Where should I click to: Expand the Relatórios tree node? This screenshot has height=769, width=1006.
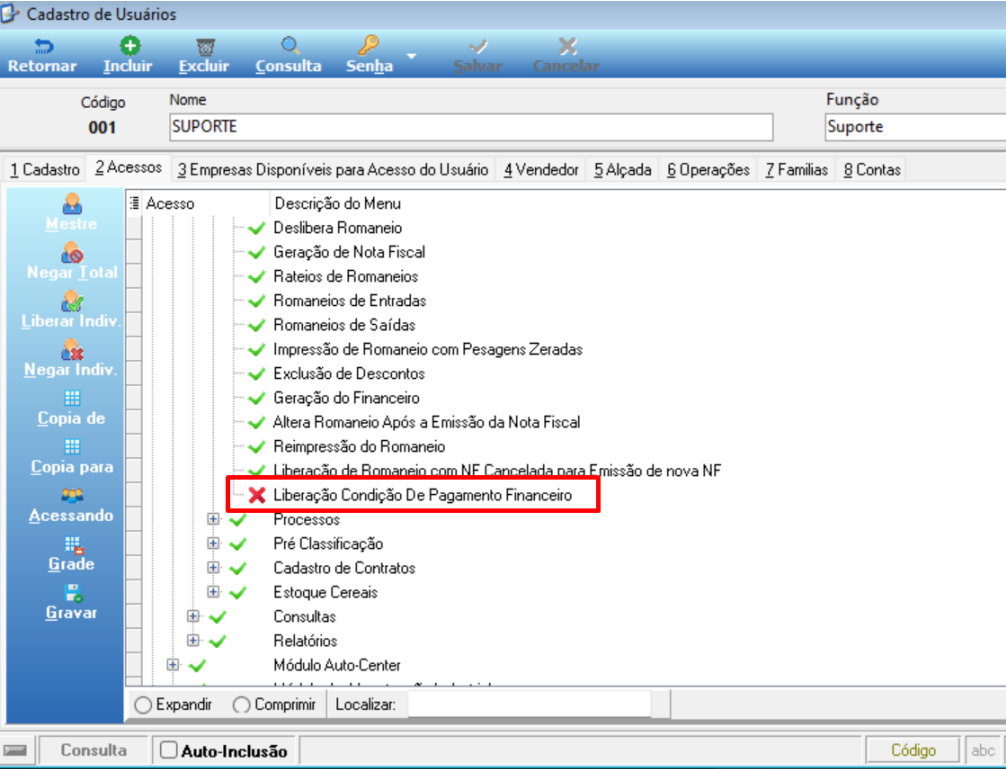point(193,641)
